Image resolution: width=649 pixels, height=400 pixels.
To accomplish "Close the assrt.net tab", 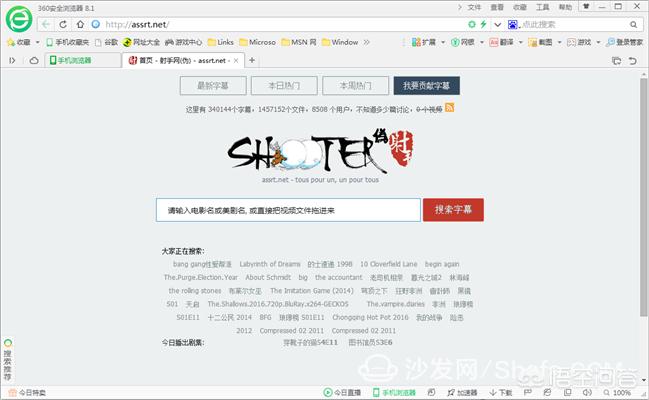I will (x=236, y=60).
